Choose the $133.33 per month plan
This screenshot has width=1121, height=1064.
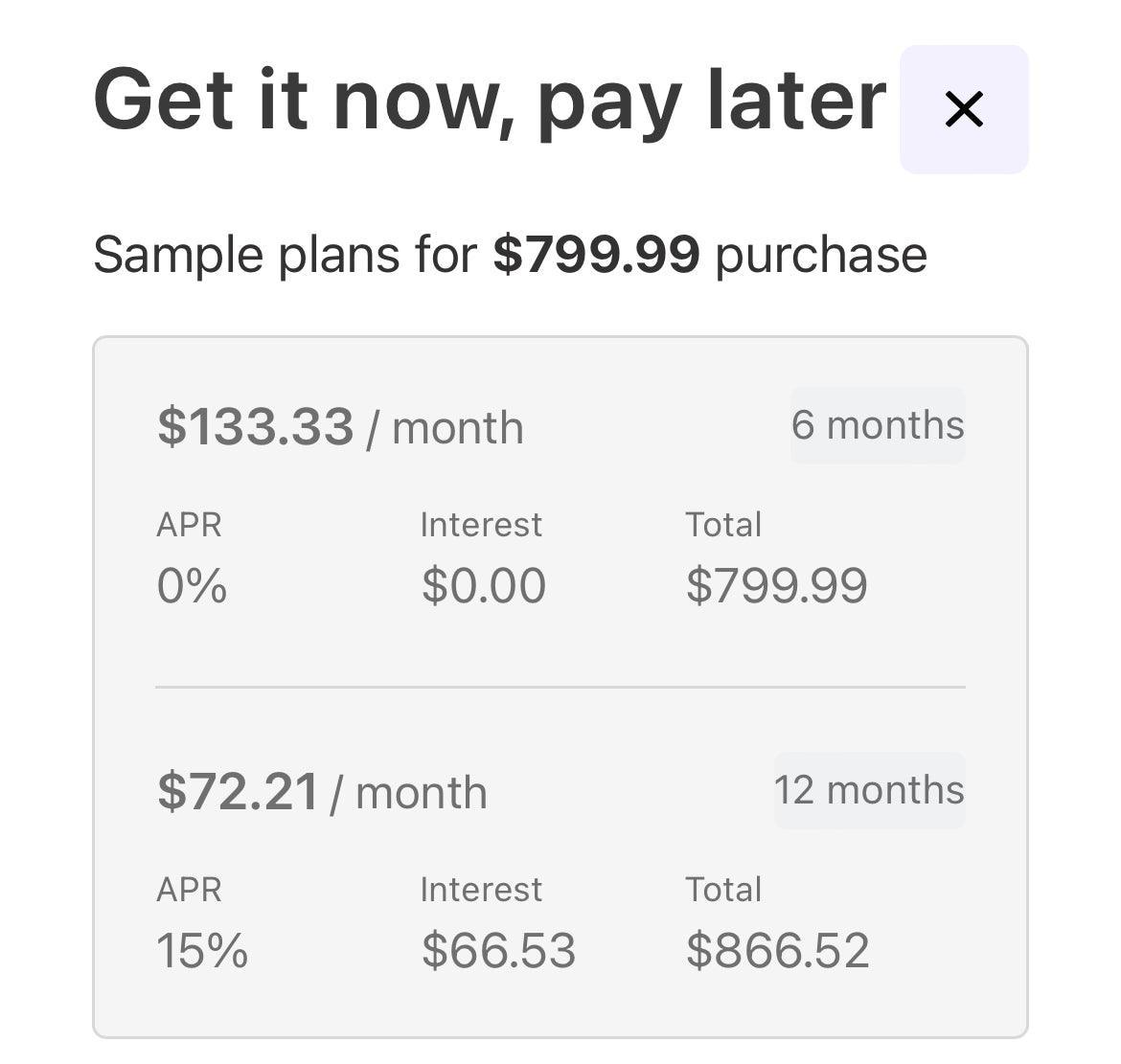340,427
